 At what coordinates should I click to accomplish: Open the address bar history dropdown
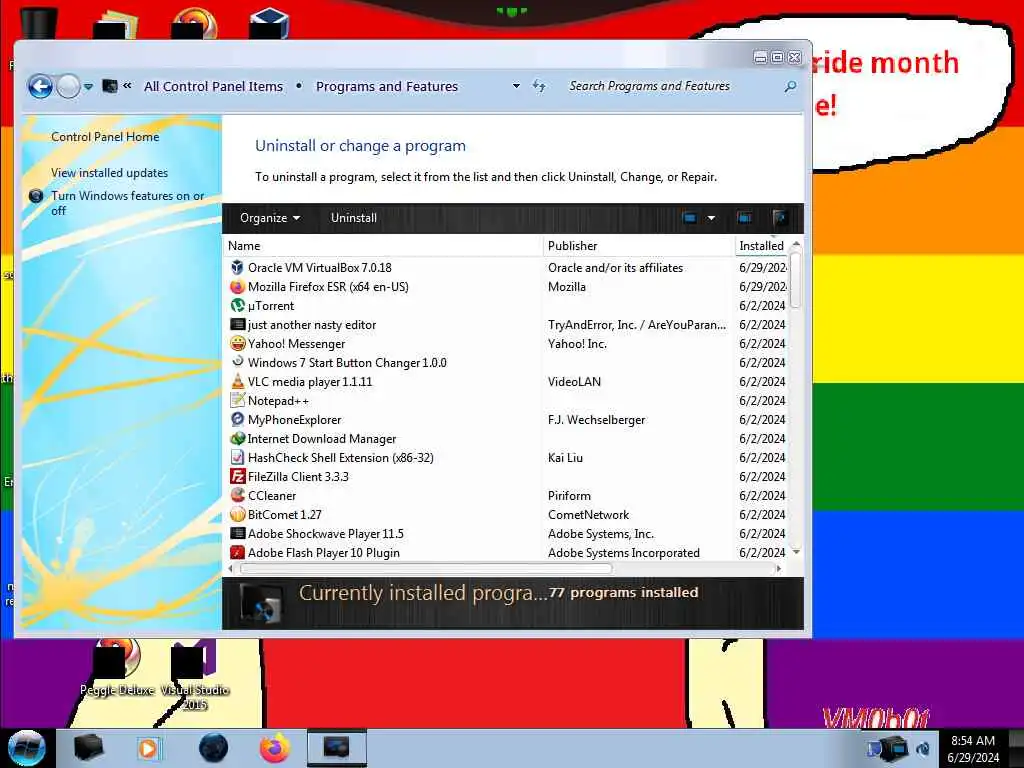click(x=516, y=86)
